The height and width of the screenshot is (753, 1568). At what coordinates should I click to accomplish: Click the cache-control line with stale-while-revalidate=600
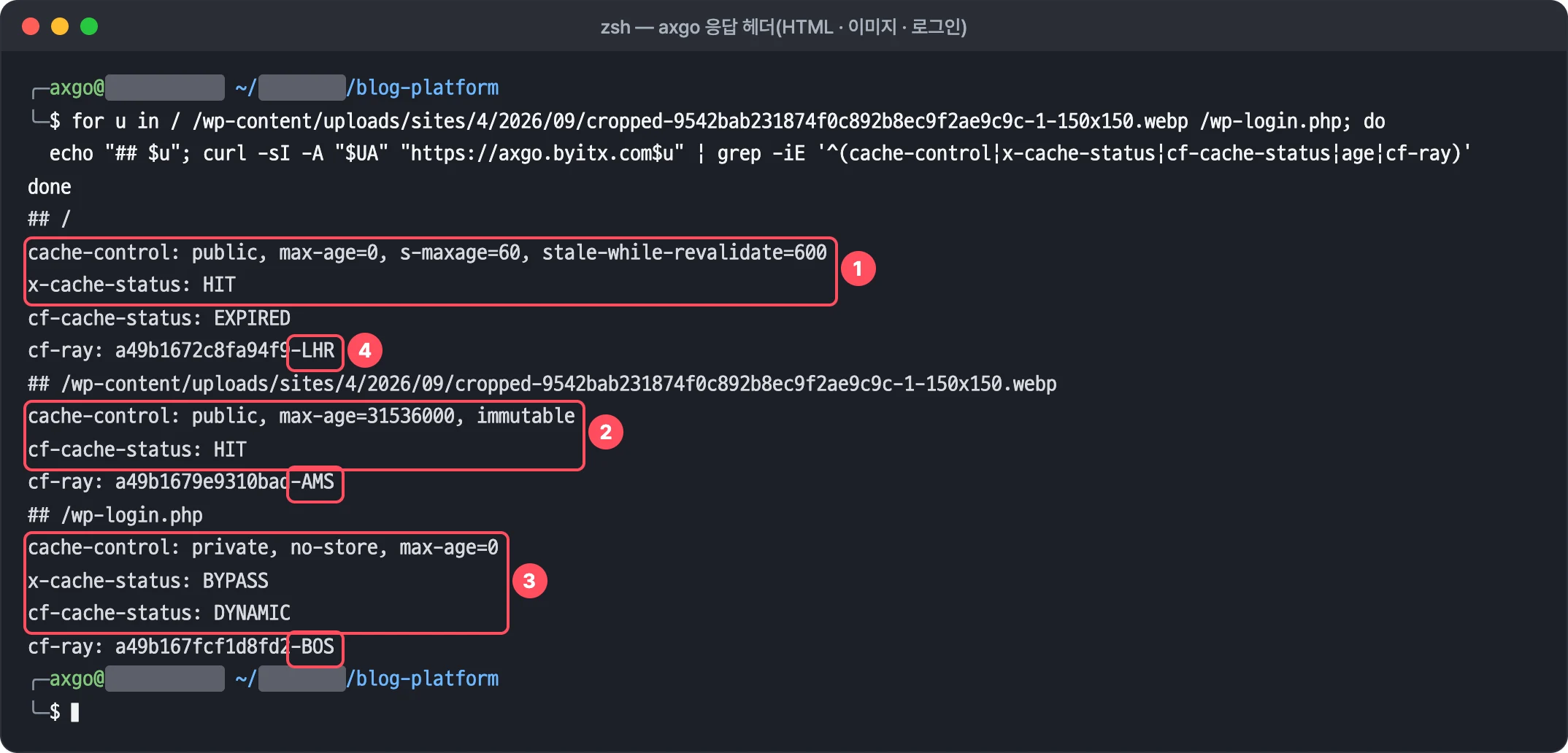point(427,252)
